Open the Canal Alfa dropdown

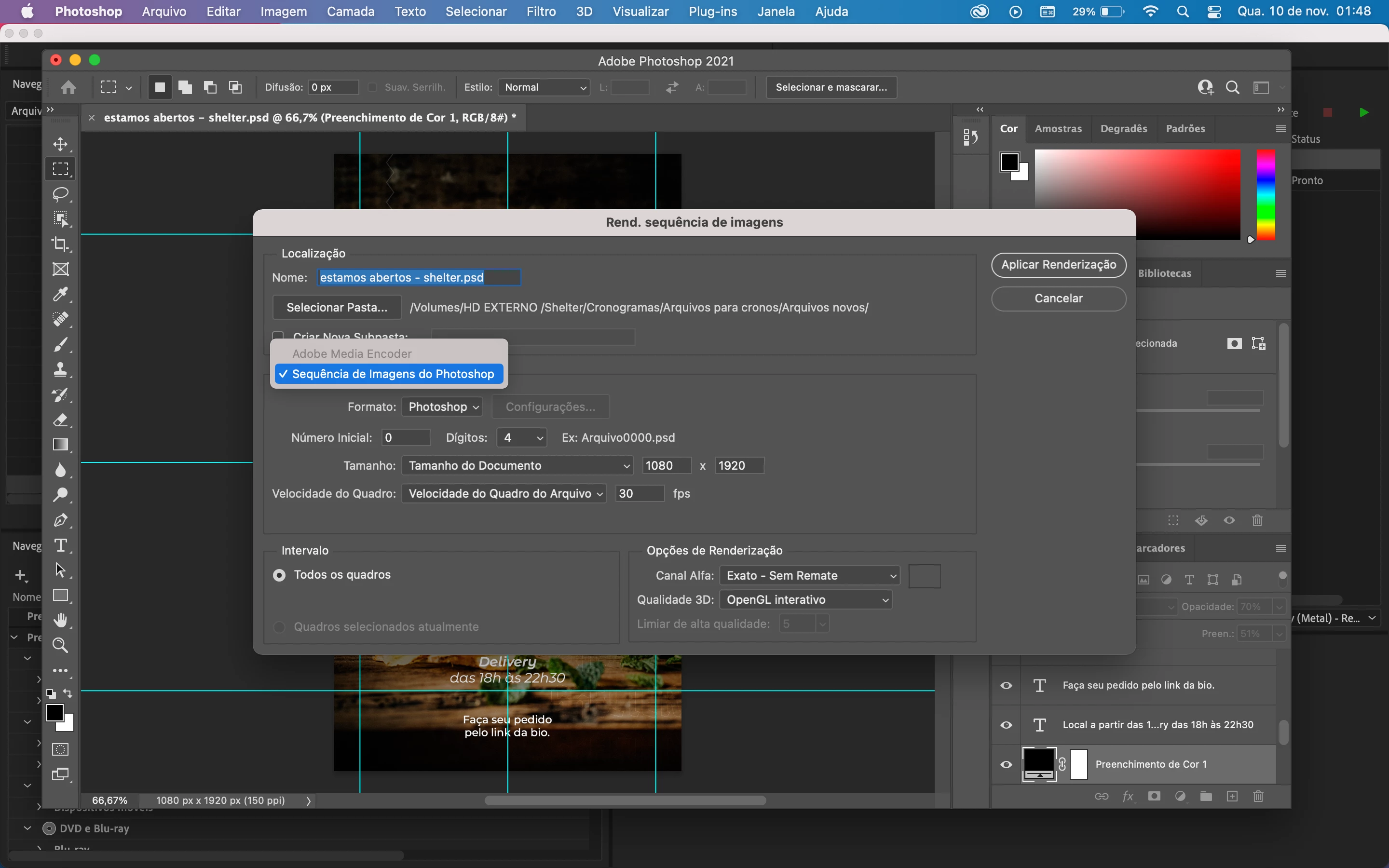[809, 575]
